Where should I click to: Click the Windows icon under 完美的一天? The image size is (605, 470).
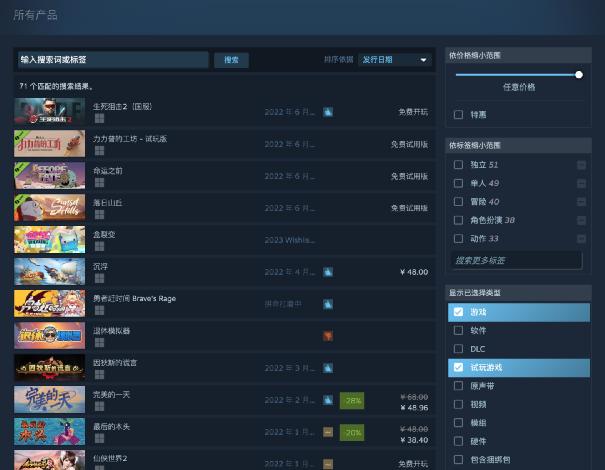tap(99, 406)
